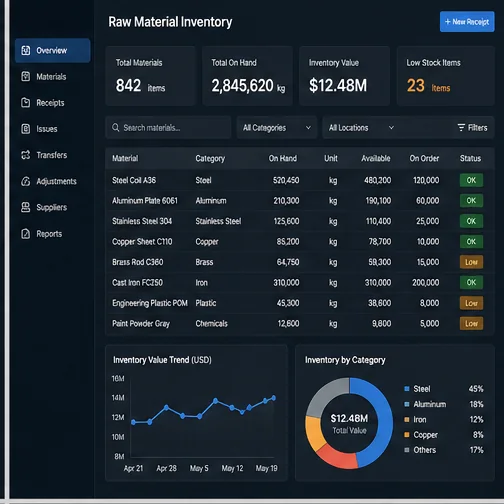The width and height of the screenshot is (504, 504).
Task: Click the last trend chart data point
Action: tap(274, 398)
